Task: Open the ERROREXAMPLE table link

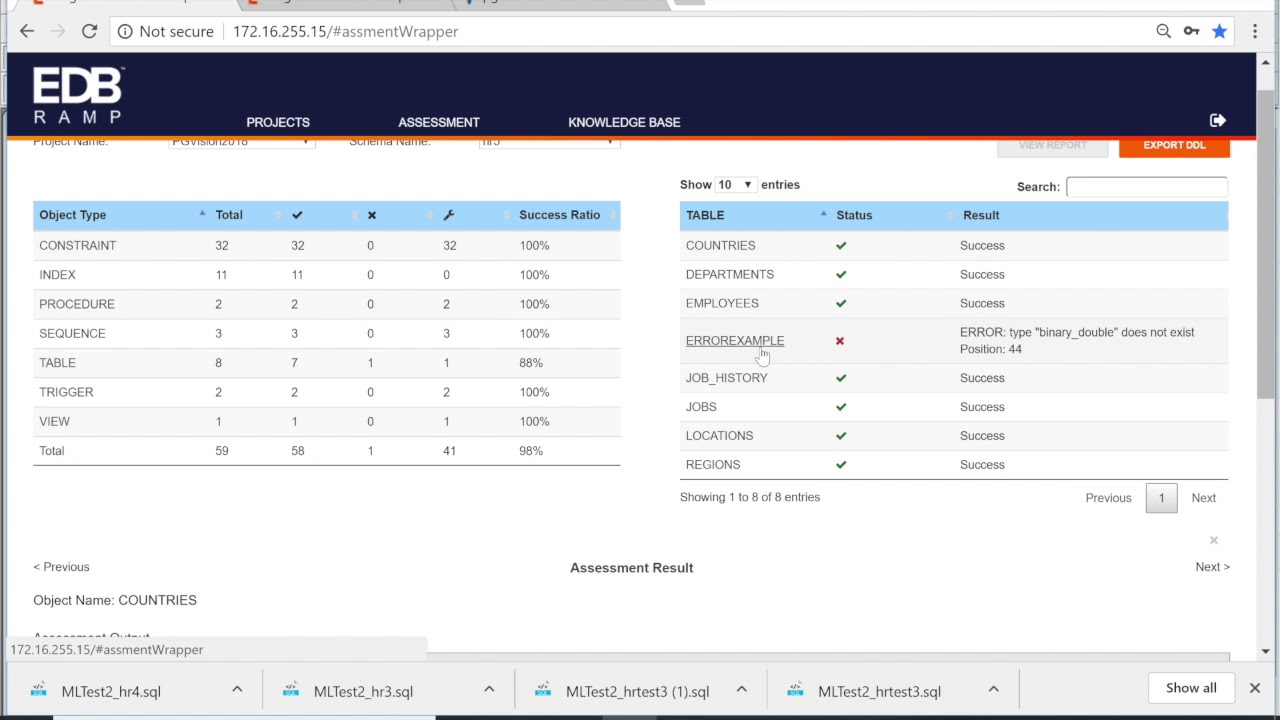Action: 735,341
